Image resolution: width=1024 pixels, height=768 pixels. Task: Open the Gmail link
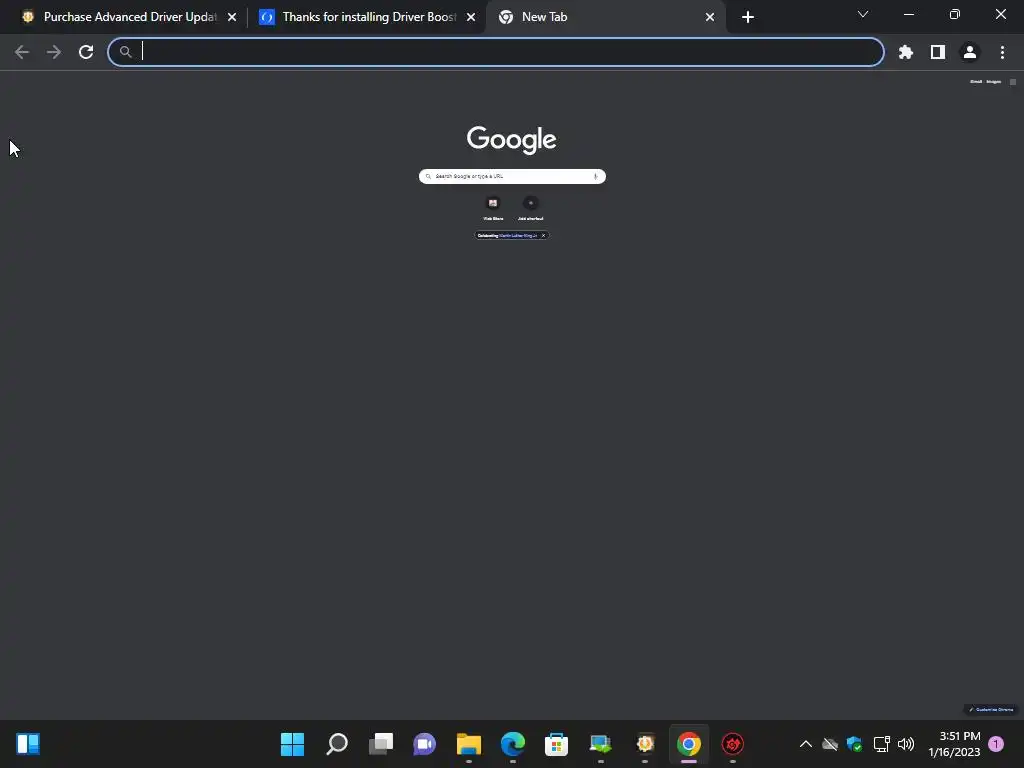coord(976,82)
